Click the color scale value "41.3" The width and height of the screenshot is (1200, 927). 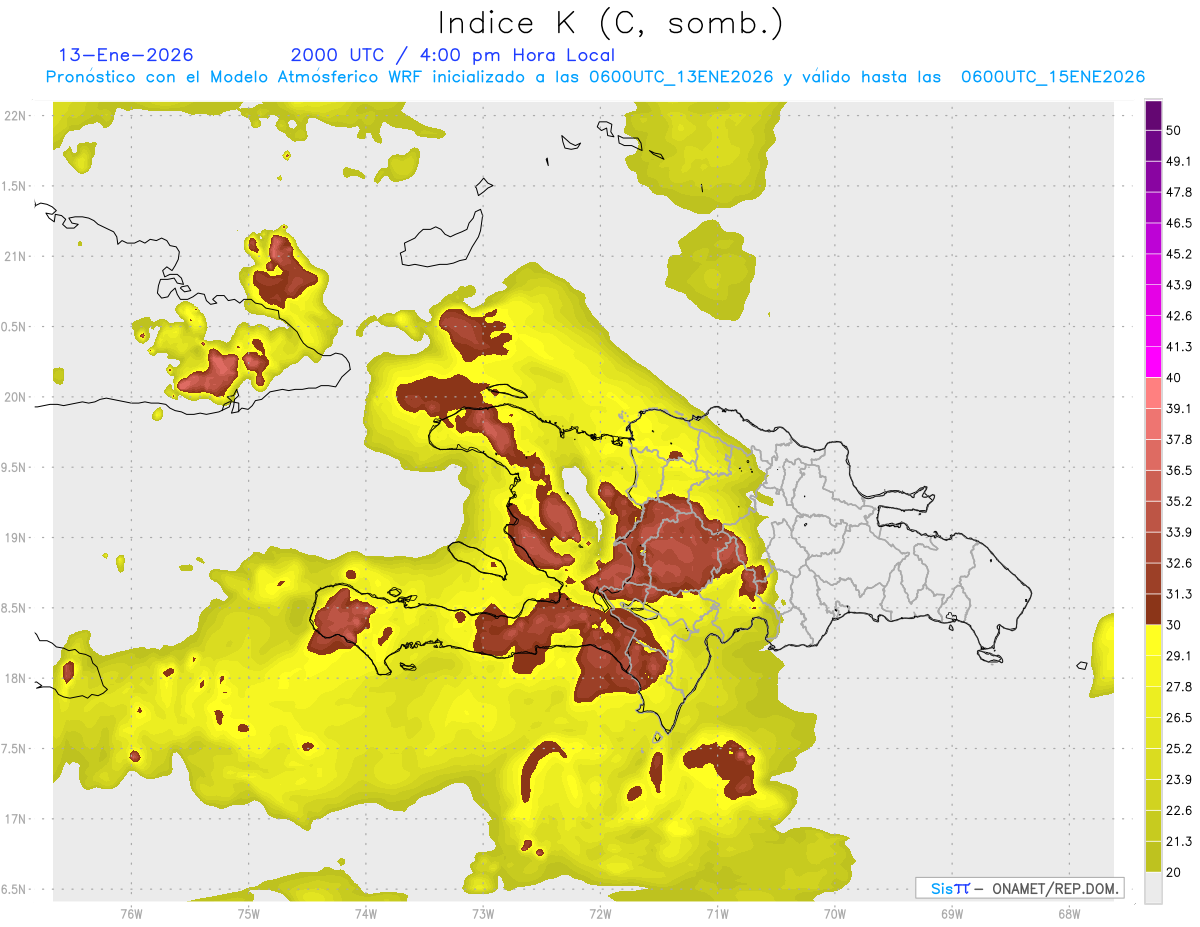coord(1179,347)
